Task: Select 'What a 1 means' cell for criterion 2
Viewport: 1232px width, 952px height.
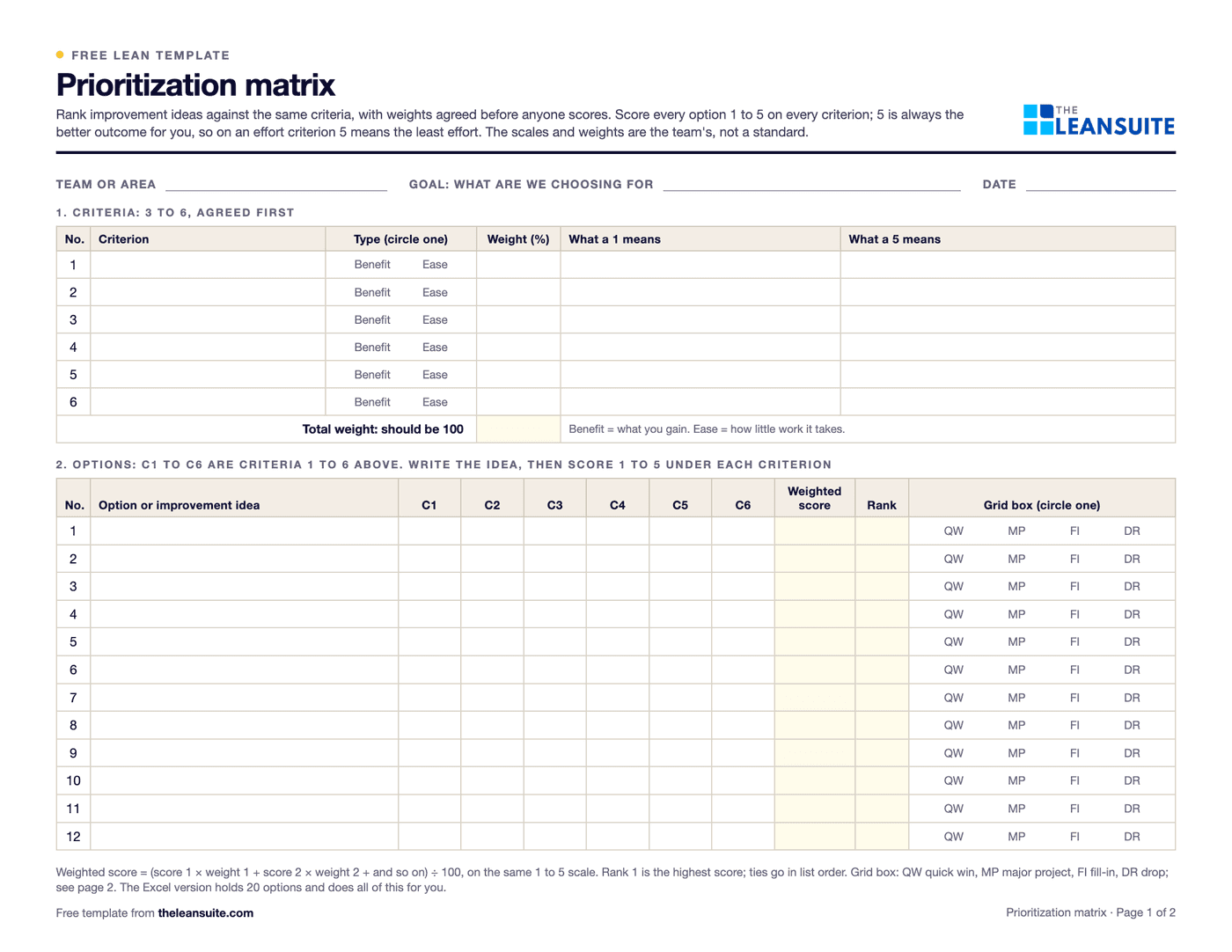Action: [x=700, y=292]
